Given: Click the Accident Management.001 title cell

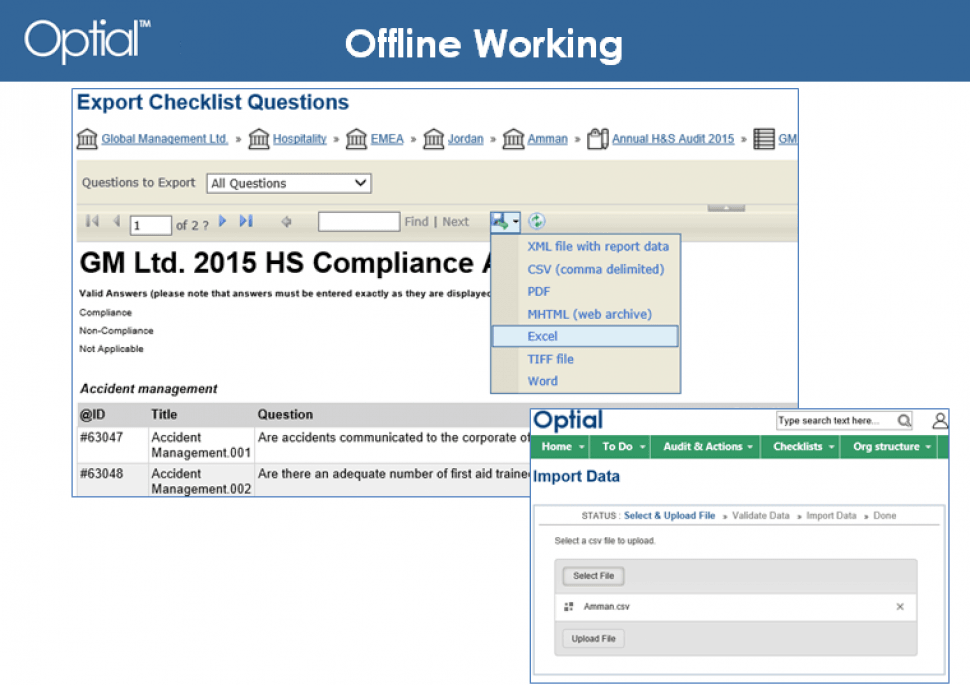Looking at the screenshot, I should coord(201,444).
